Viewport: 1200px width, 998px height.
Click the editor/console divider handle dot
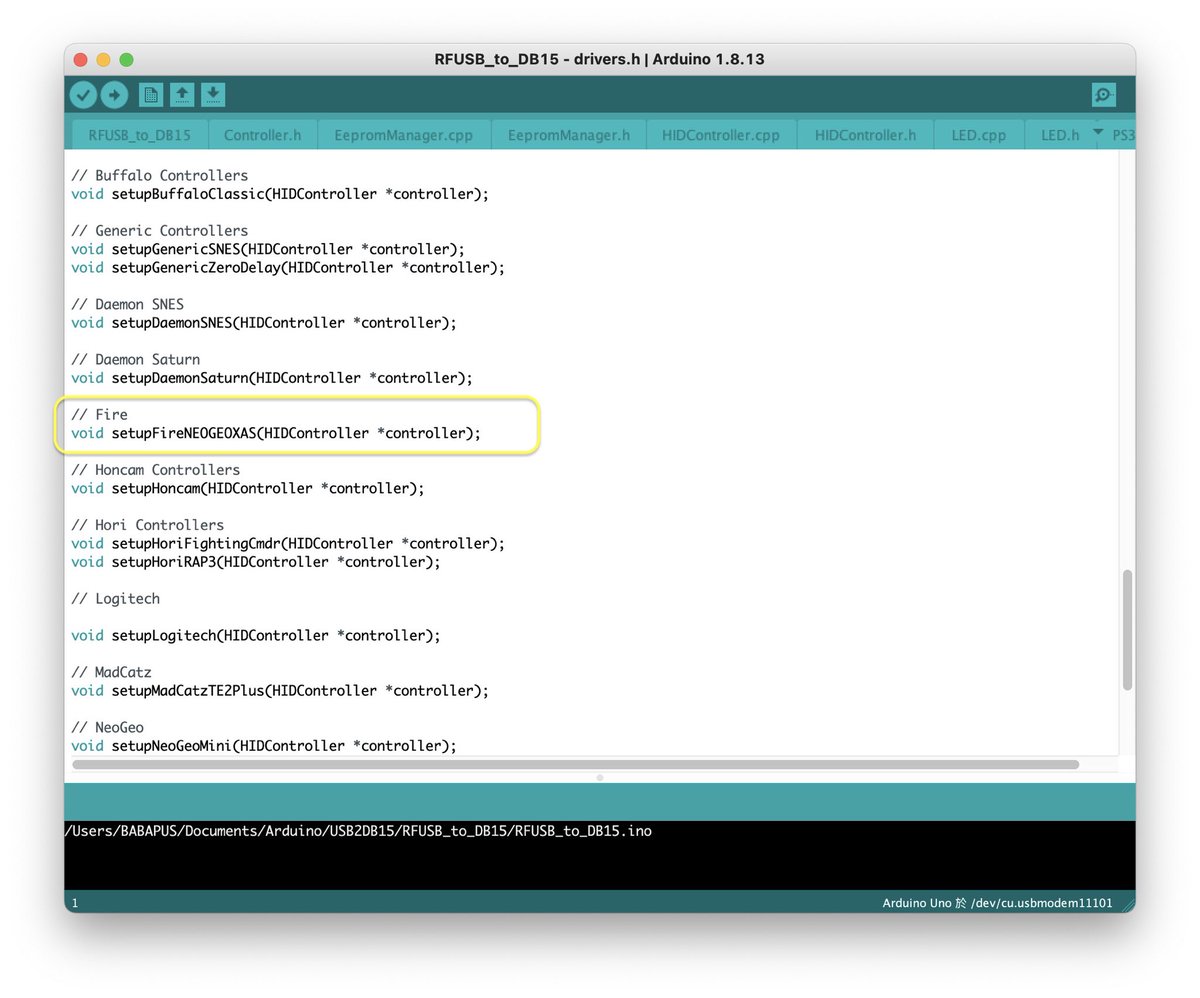pyautogui.click(x=600, y=777)
